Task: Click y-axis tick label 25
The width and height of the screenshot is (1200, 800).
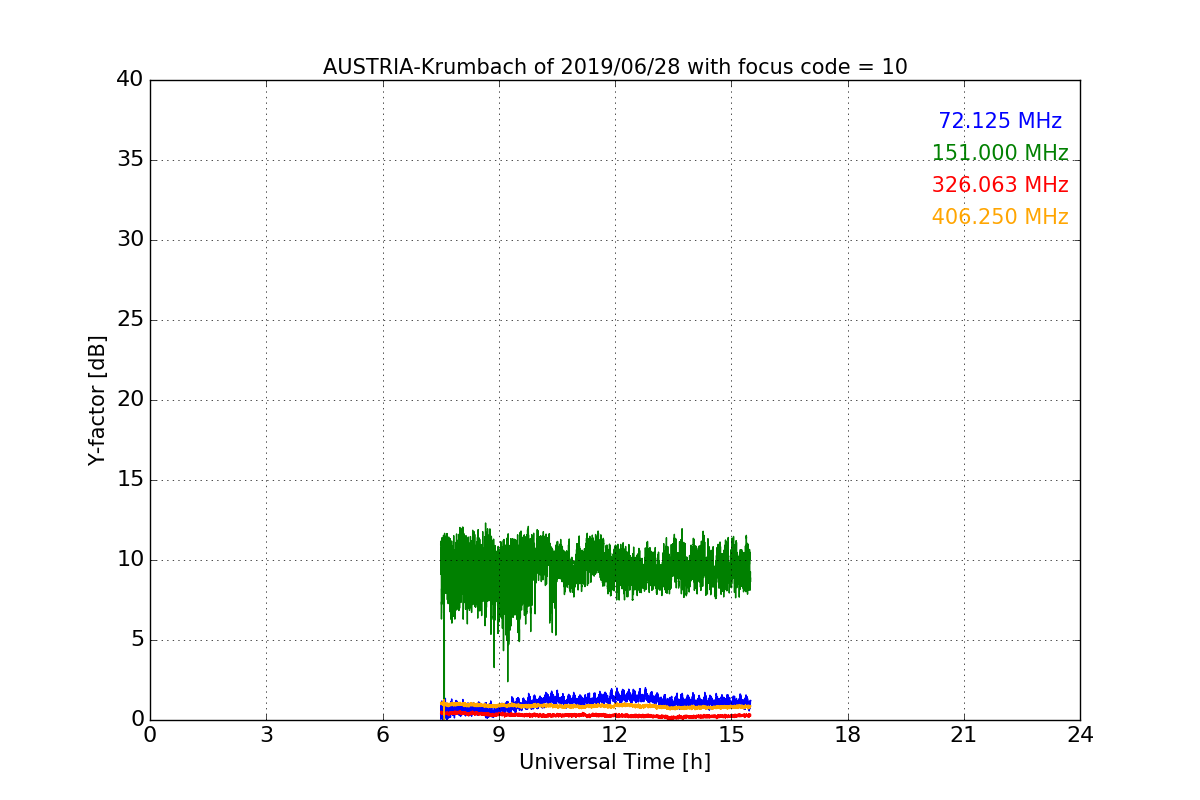Action: 130,320
